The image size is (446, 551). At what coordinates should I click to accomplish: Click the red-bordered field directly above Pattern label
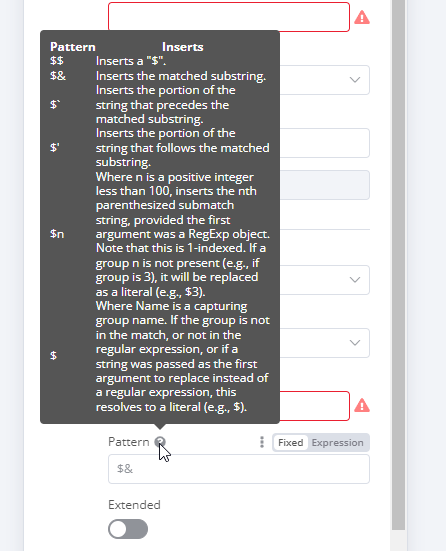tap(315, 406)
